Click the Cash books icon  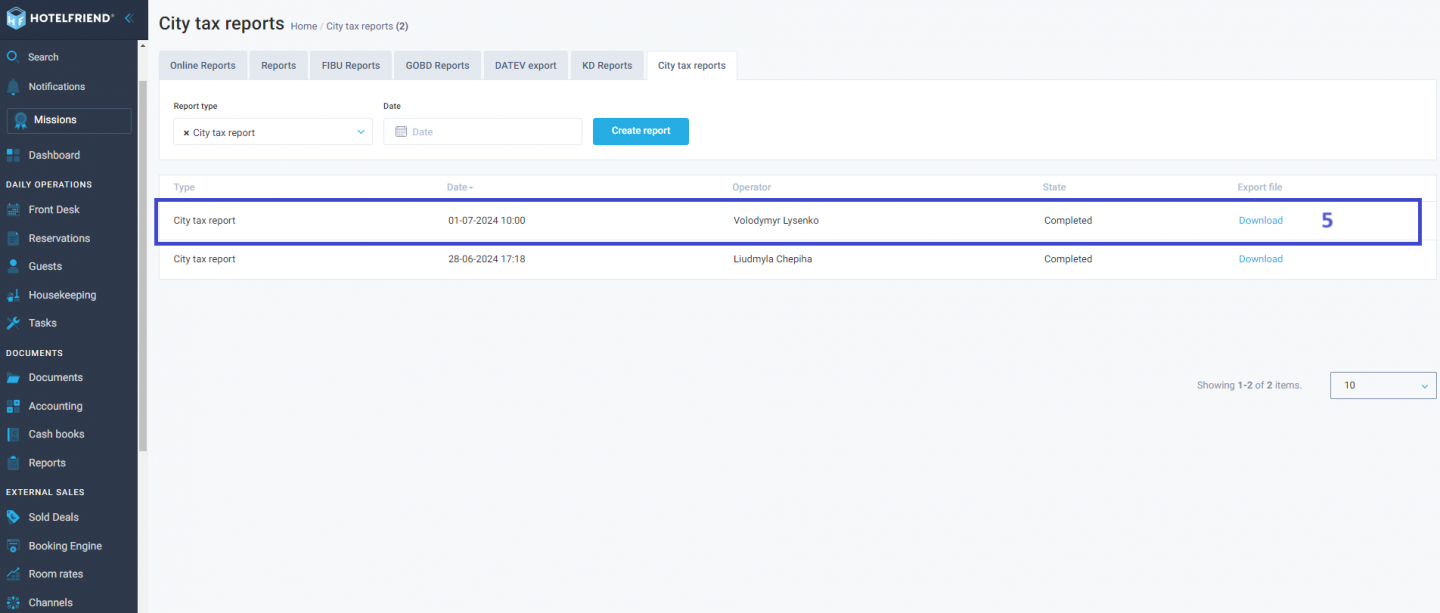[x=13, y=434]
